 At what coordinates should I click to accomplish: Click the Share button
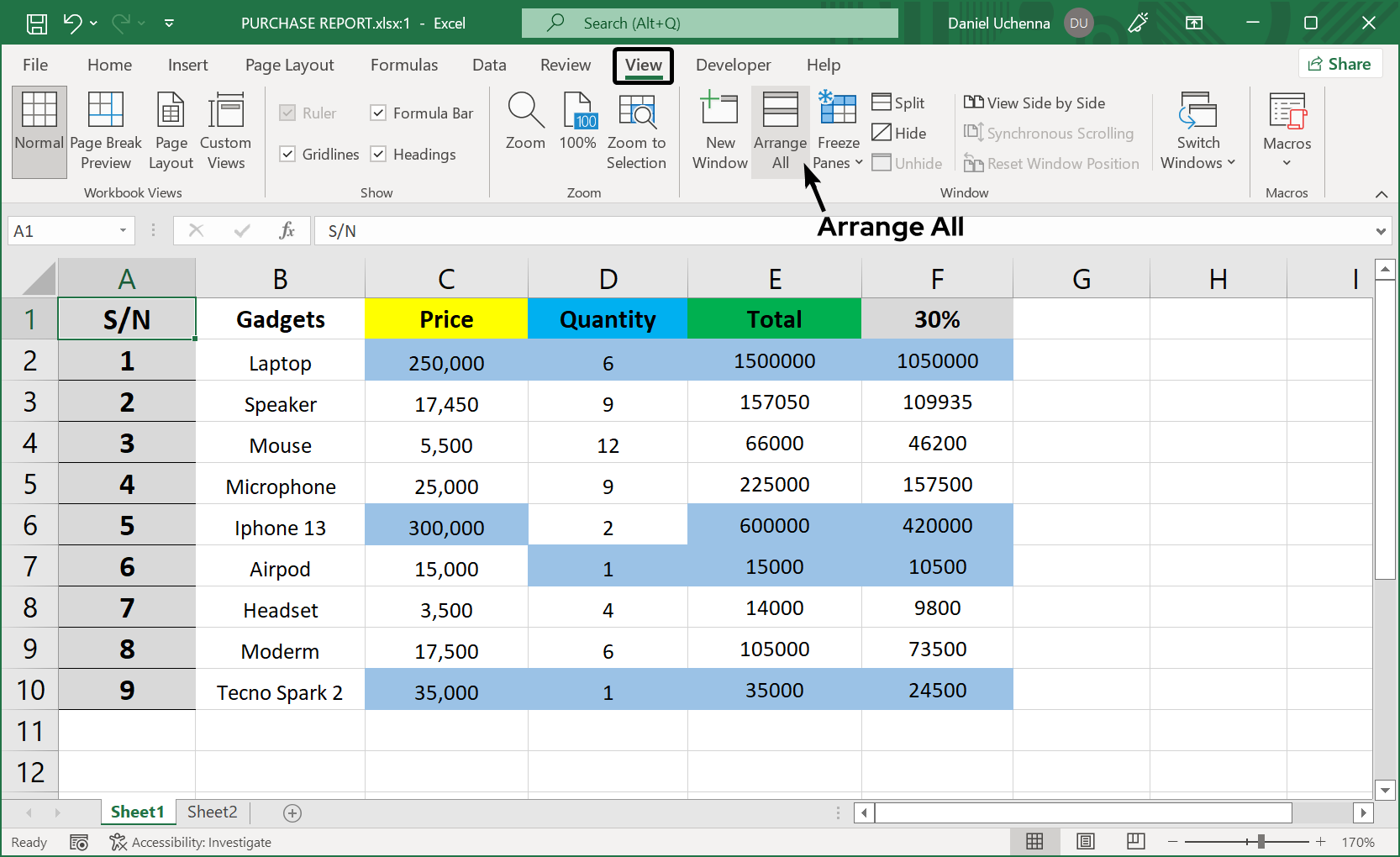[x=1340, y=63]
